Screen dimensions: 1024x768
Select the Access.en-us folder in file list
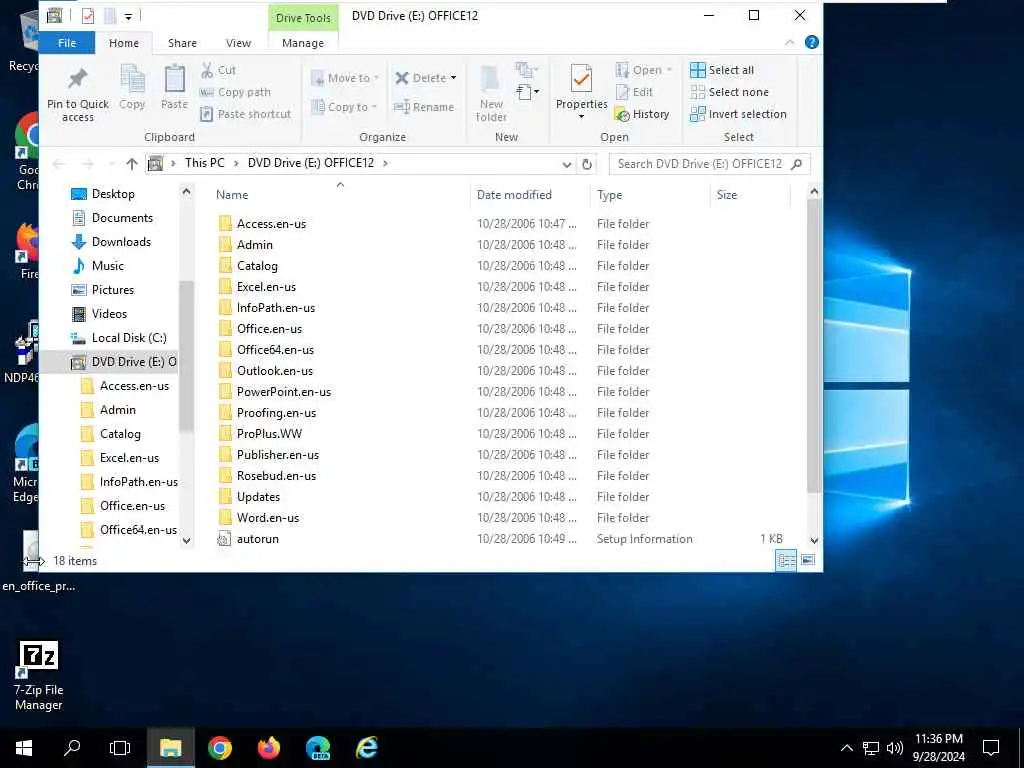point(271,224)
